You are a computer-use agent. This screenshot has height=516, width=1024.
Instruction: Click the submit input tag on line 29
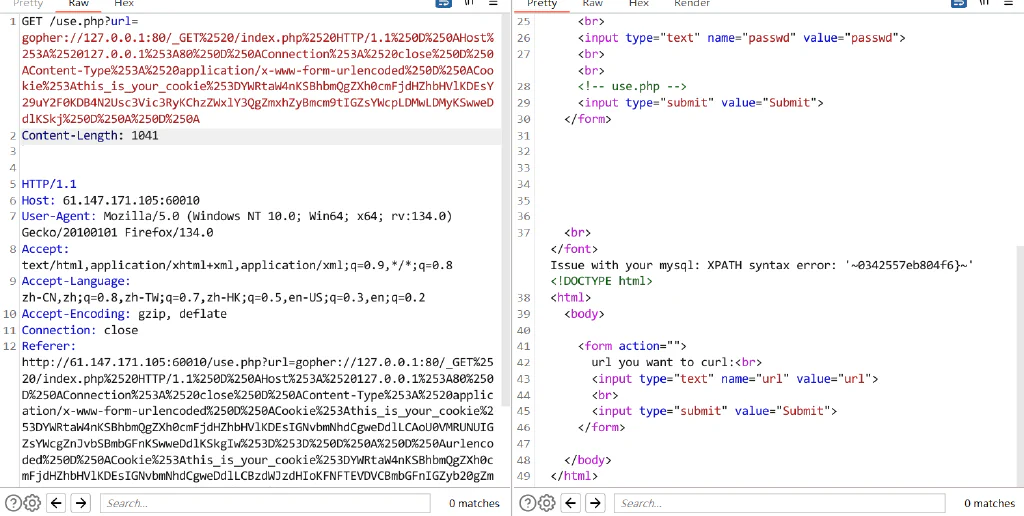click(x=700, y=103)
